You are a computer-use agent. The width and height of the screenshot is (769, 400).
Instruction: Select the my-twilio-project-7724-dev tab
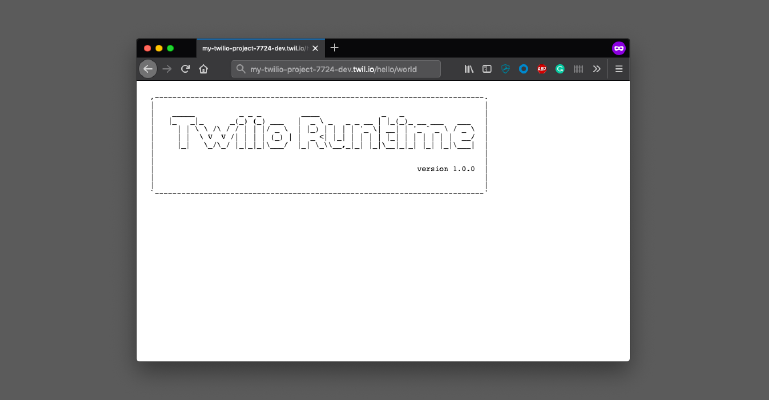pos(260,48)
